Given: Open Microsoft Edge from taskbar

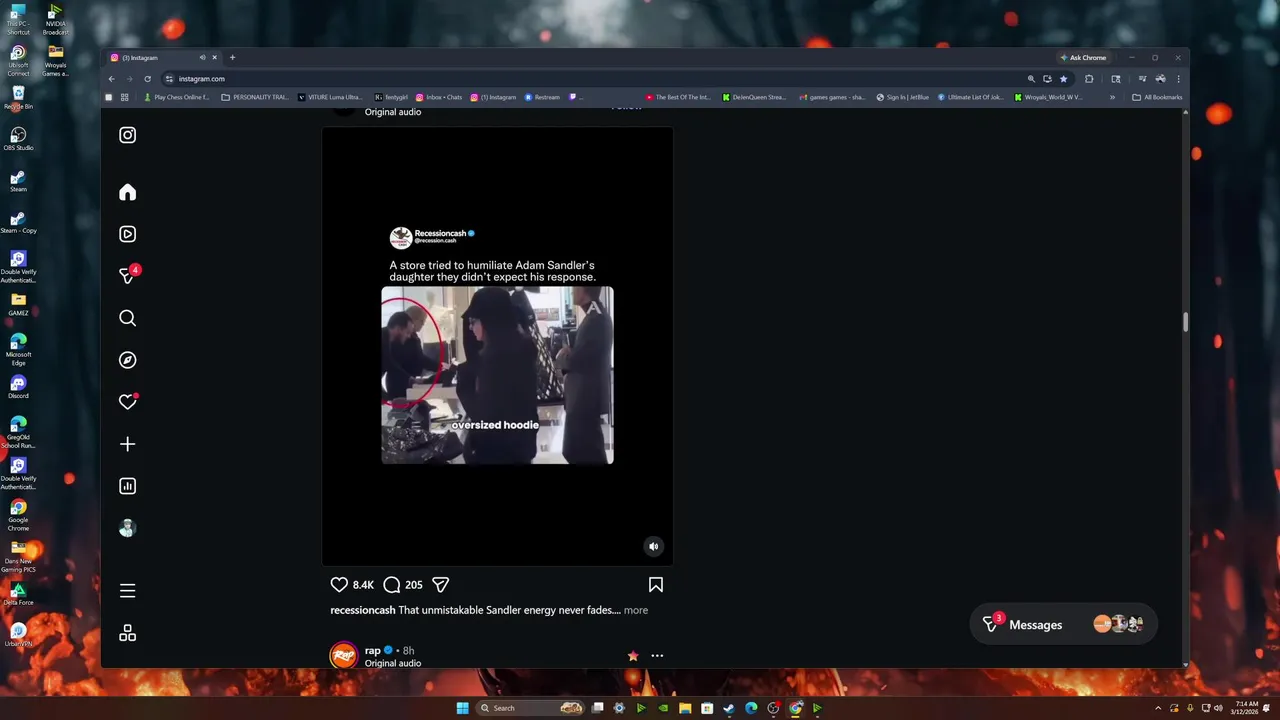Looking at the screenshot, I should click(751, 708).
